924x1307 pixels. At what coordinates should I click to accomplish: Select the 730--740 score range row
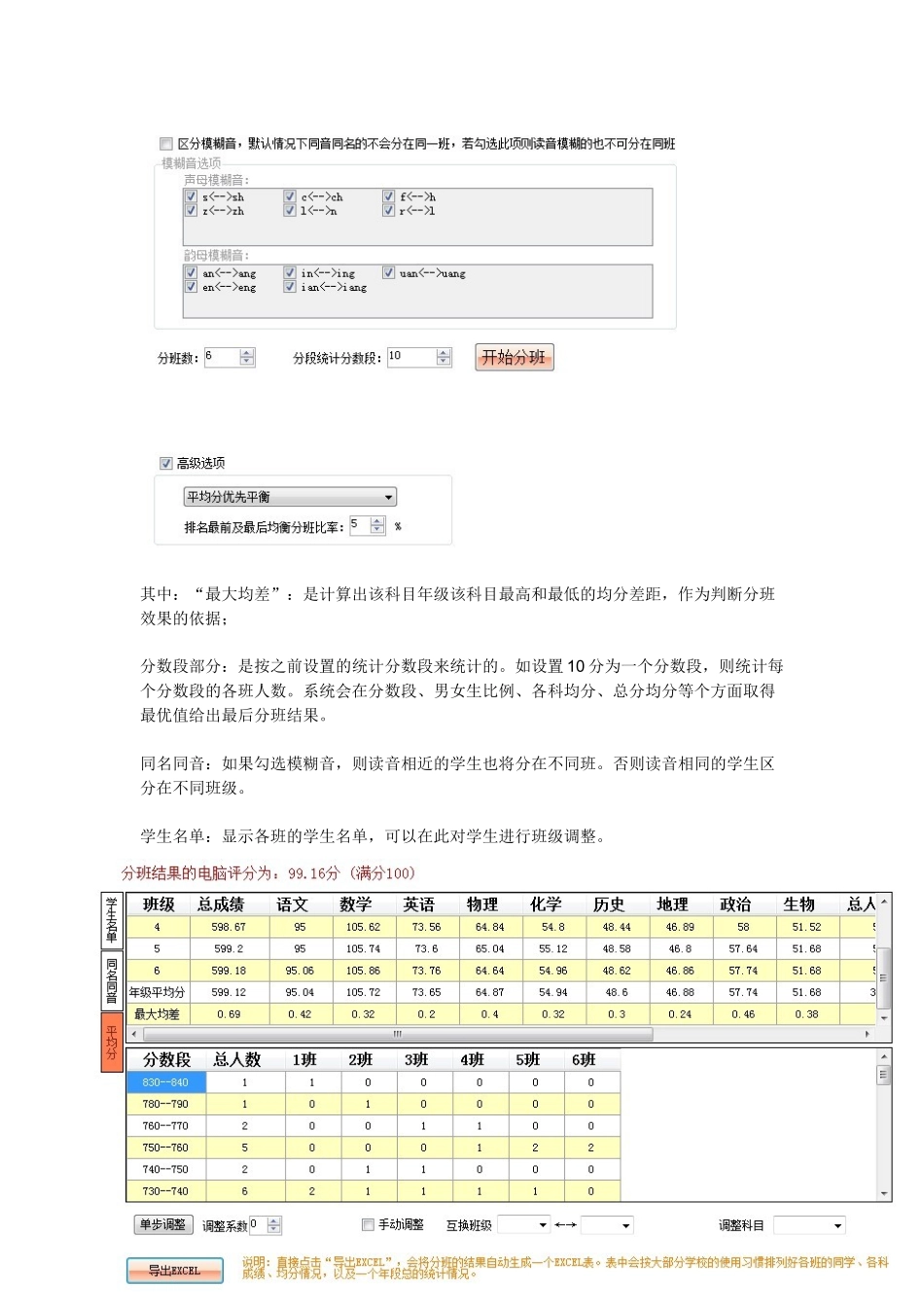pos(373,1191)
